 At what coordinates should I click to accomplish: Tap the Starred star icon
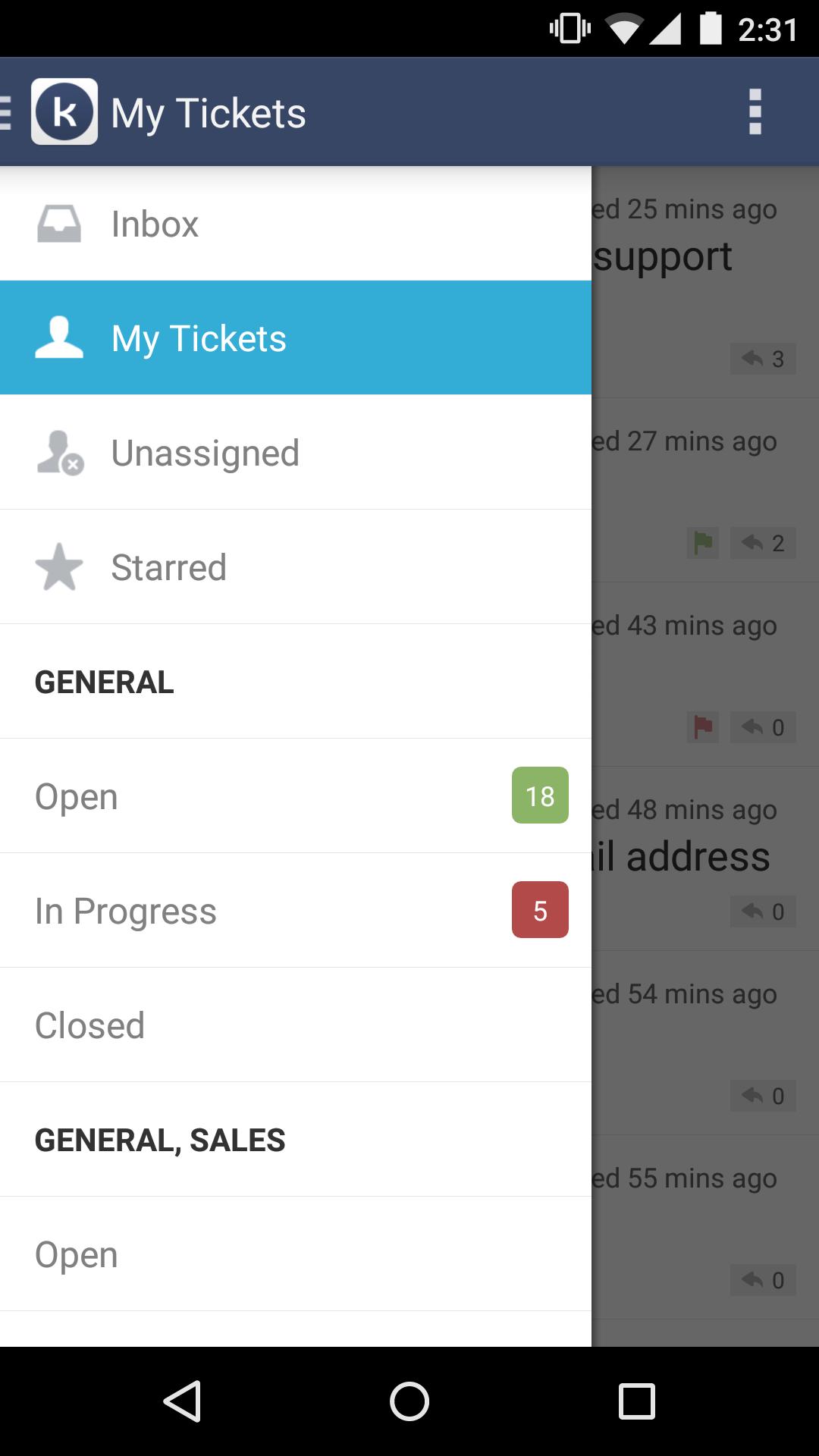point(59,567)
